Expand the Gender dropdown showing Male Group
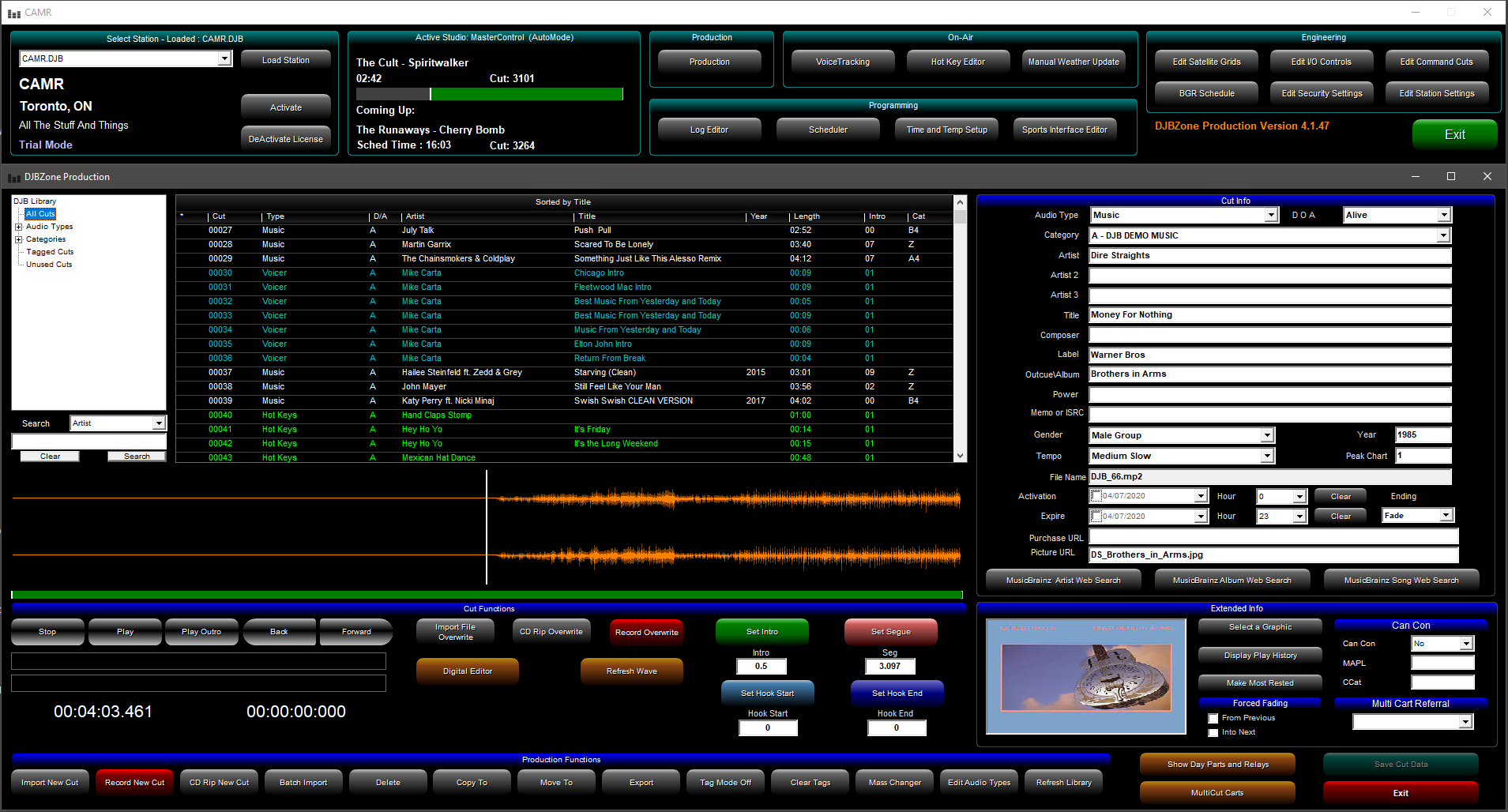This screenshot has width=1508, height=812. [x=1266, y=435]
